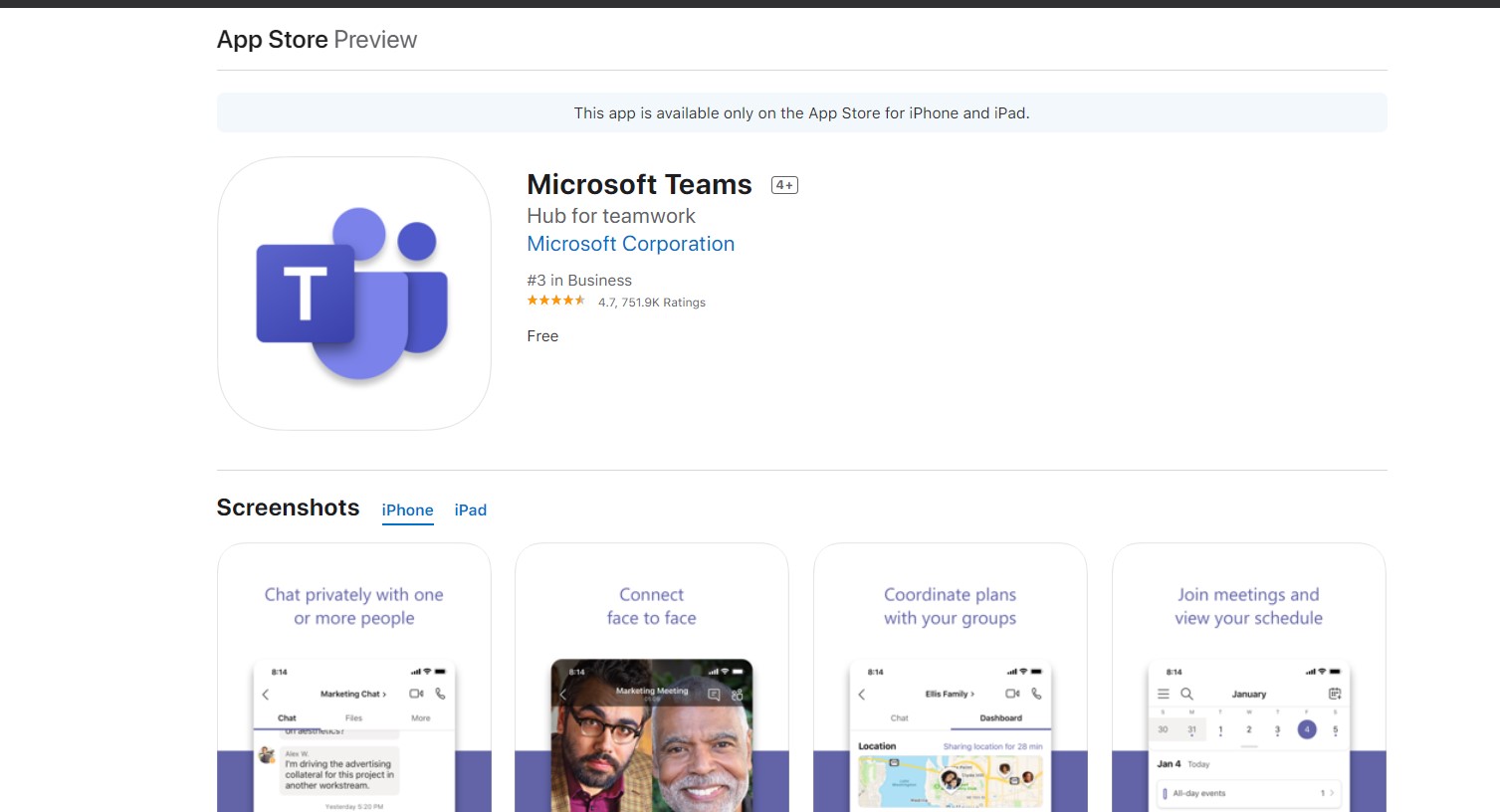The width and height of the screenshot is (1500, 812).
Task: Click the 'Free' price label
Action: coord(542,336)
